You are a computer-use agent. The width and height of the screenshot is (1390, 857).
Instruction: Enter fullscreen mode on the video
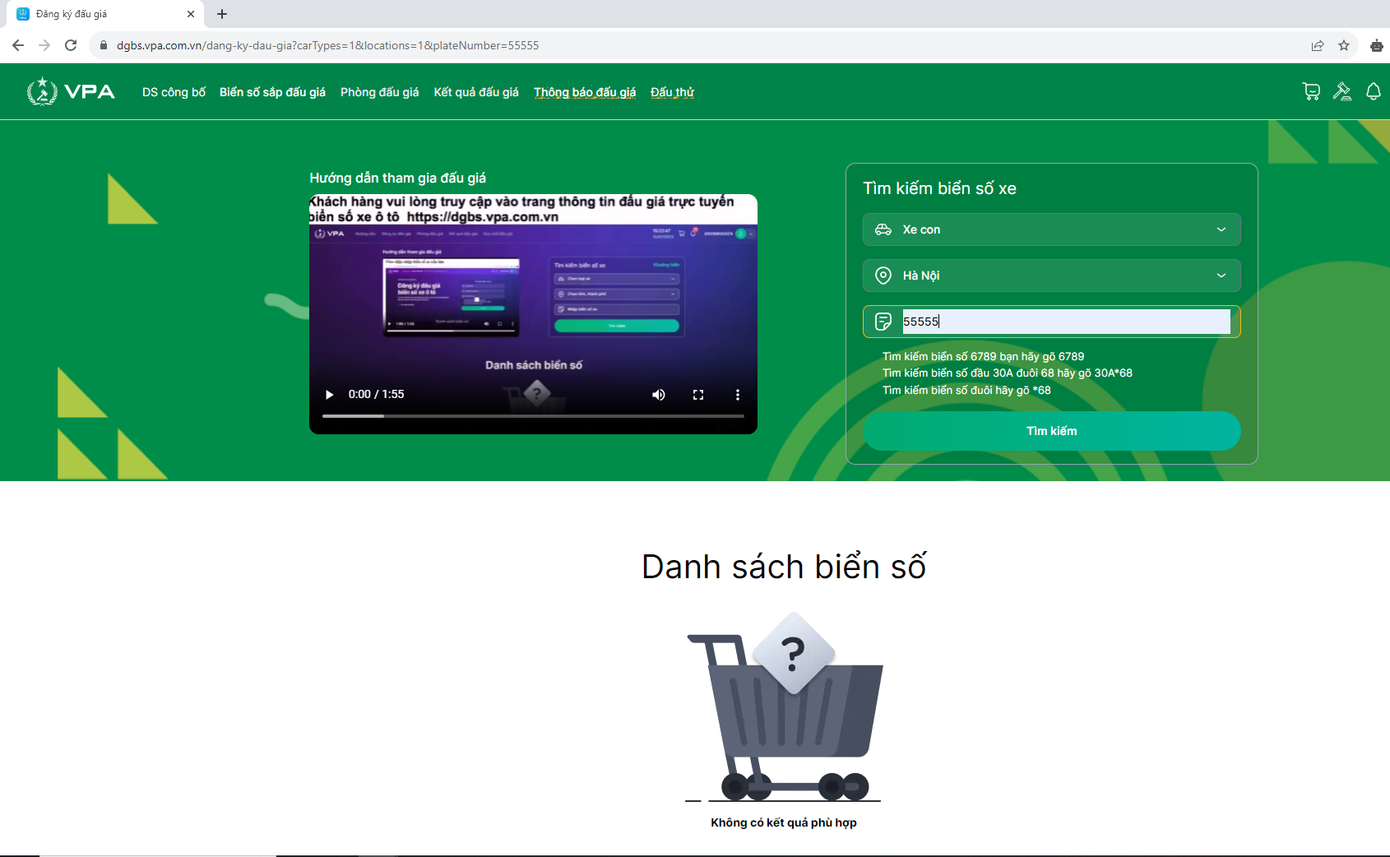[698, 395]
